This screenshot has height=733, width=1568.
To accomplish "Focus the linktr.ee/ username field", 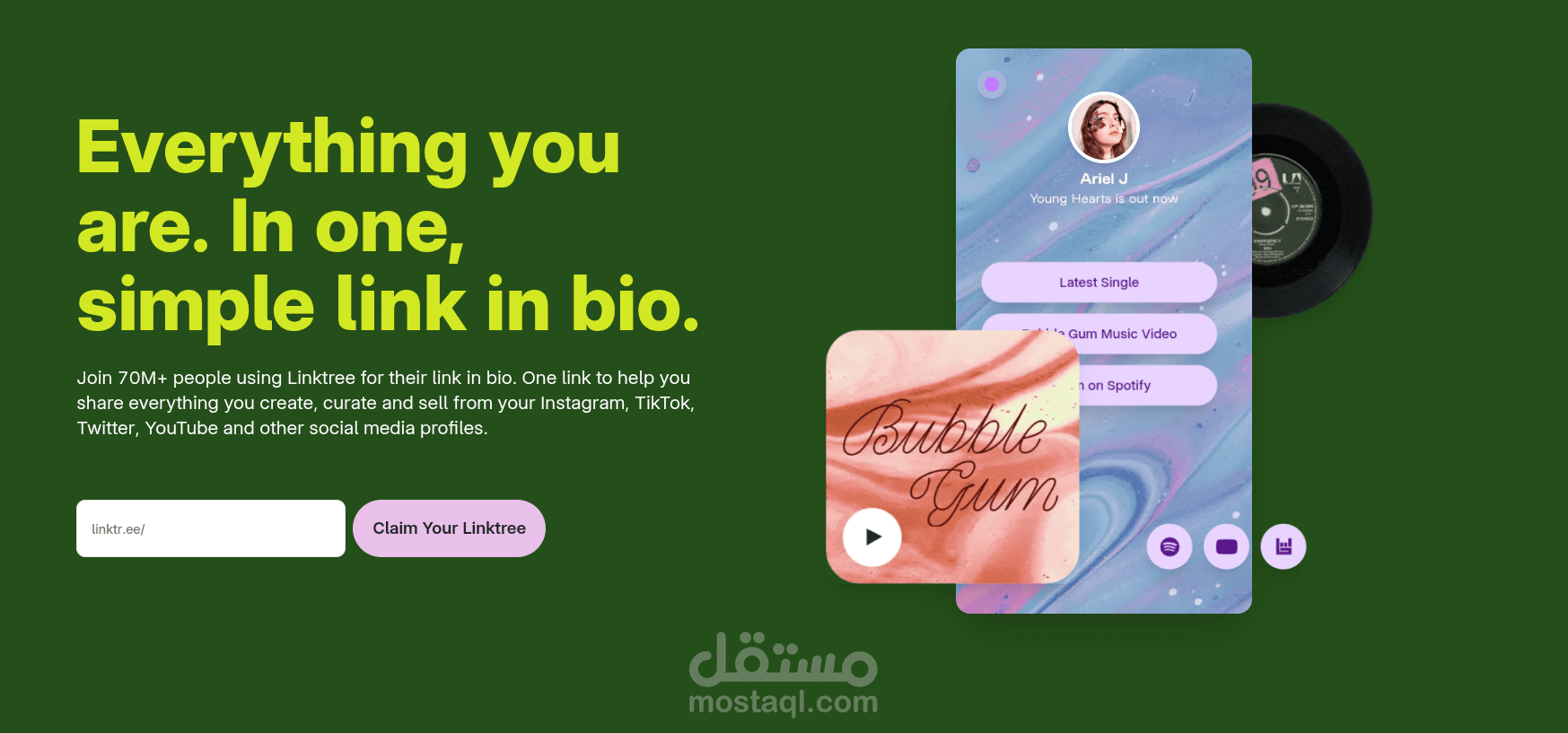I will [x=211, y=528].
